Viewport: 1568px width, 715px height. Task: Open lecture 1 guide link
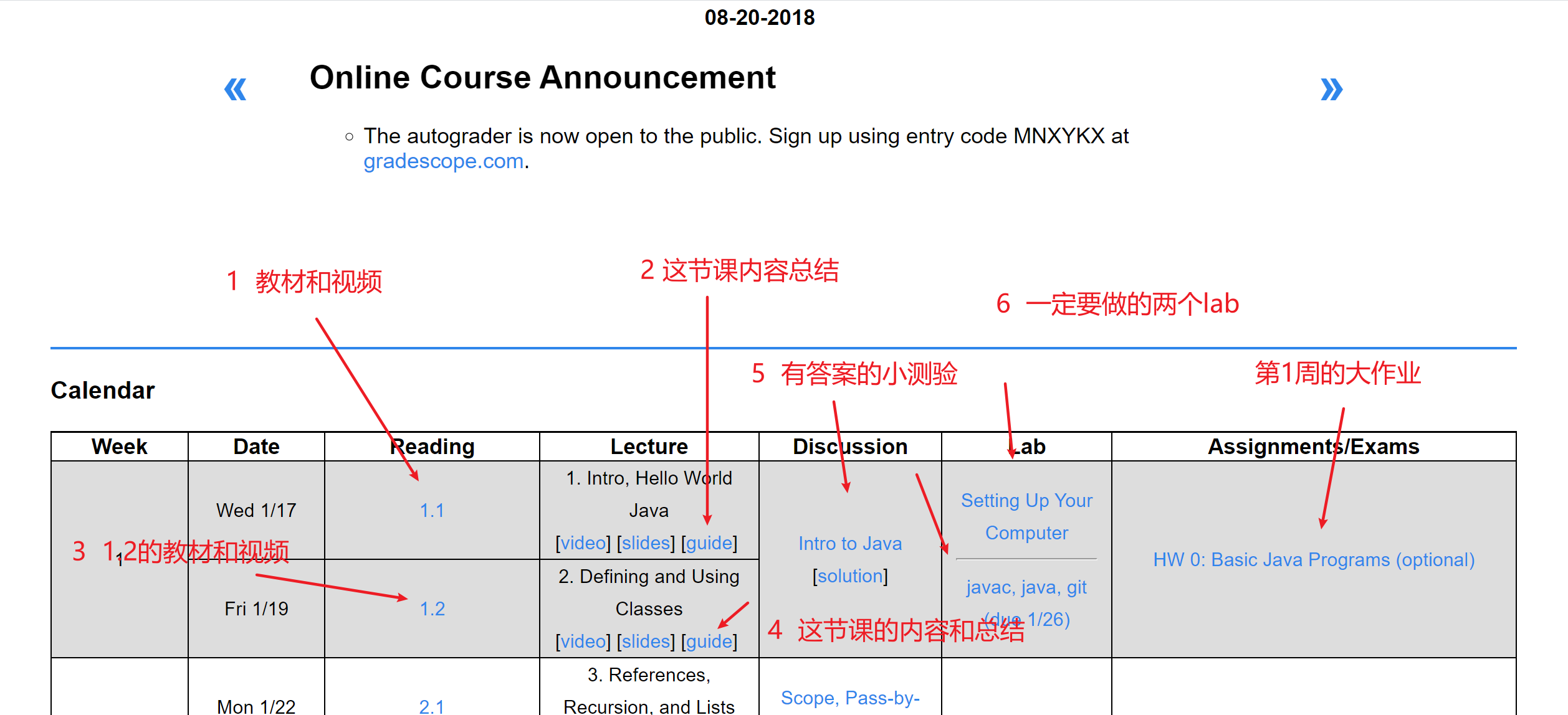click(x=709, y=543)
